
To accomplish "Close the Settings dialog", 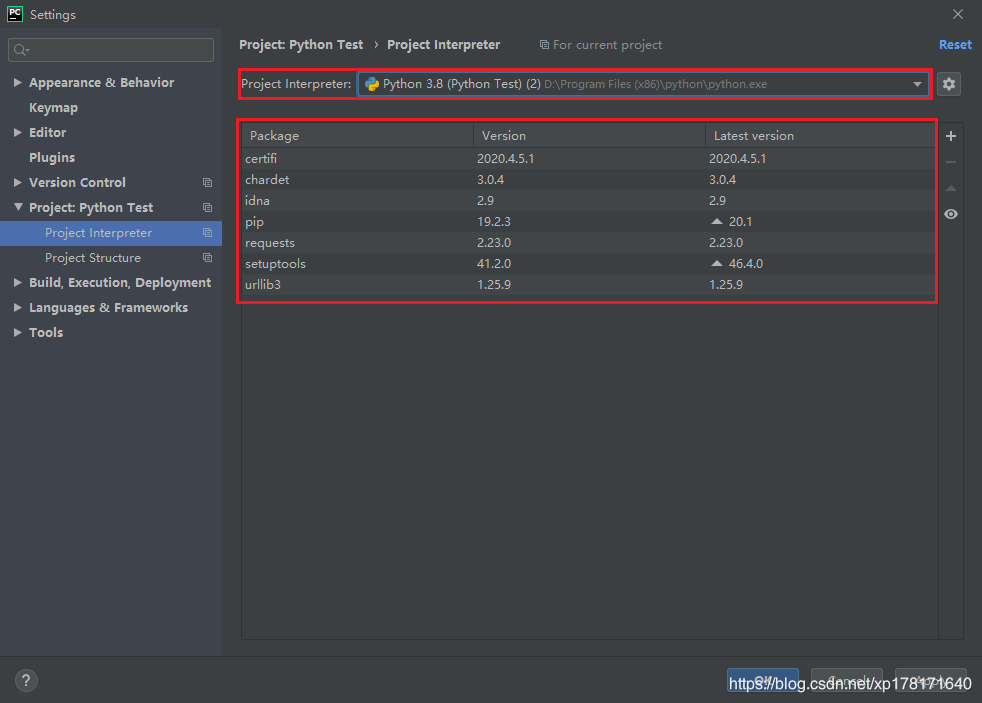I will (x=958, y=14).
